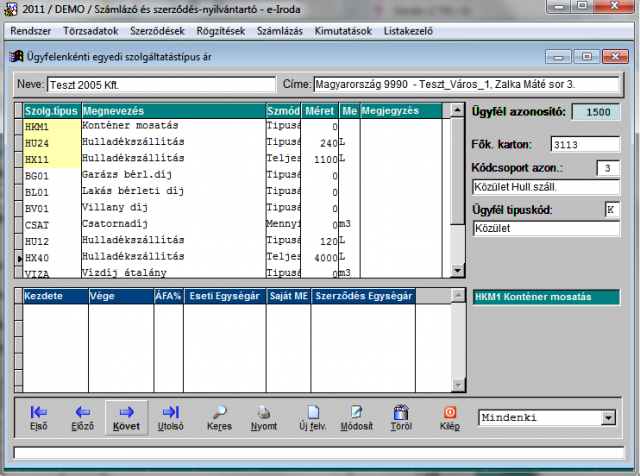Viewport: 640px width, 476px height.
Task: Open the Törzsadatok menu
Action: [91, 31]
